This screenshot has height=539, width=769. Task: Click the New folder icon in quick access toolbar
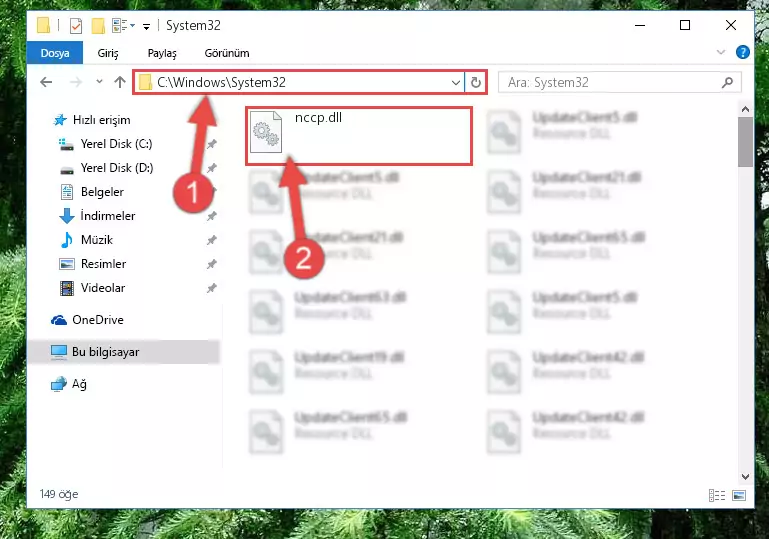98,26
